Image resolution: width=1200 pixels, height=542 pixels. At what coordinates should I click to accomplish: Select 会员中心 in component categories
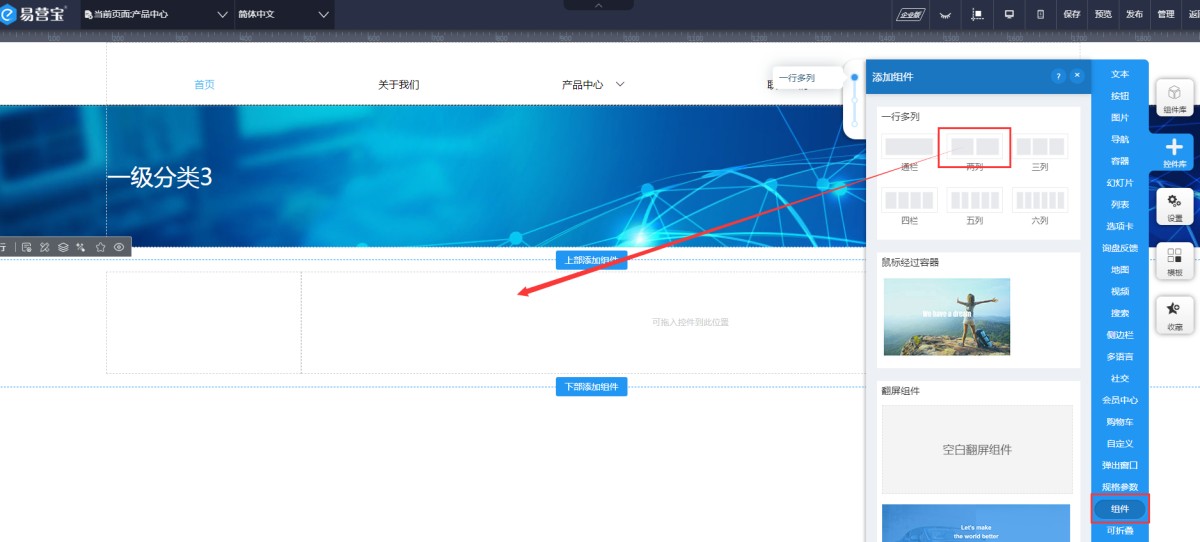(x=1120, y=400)
